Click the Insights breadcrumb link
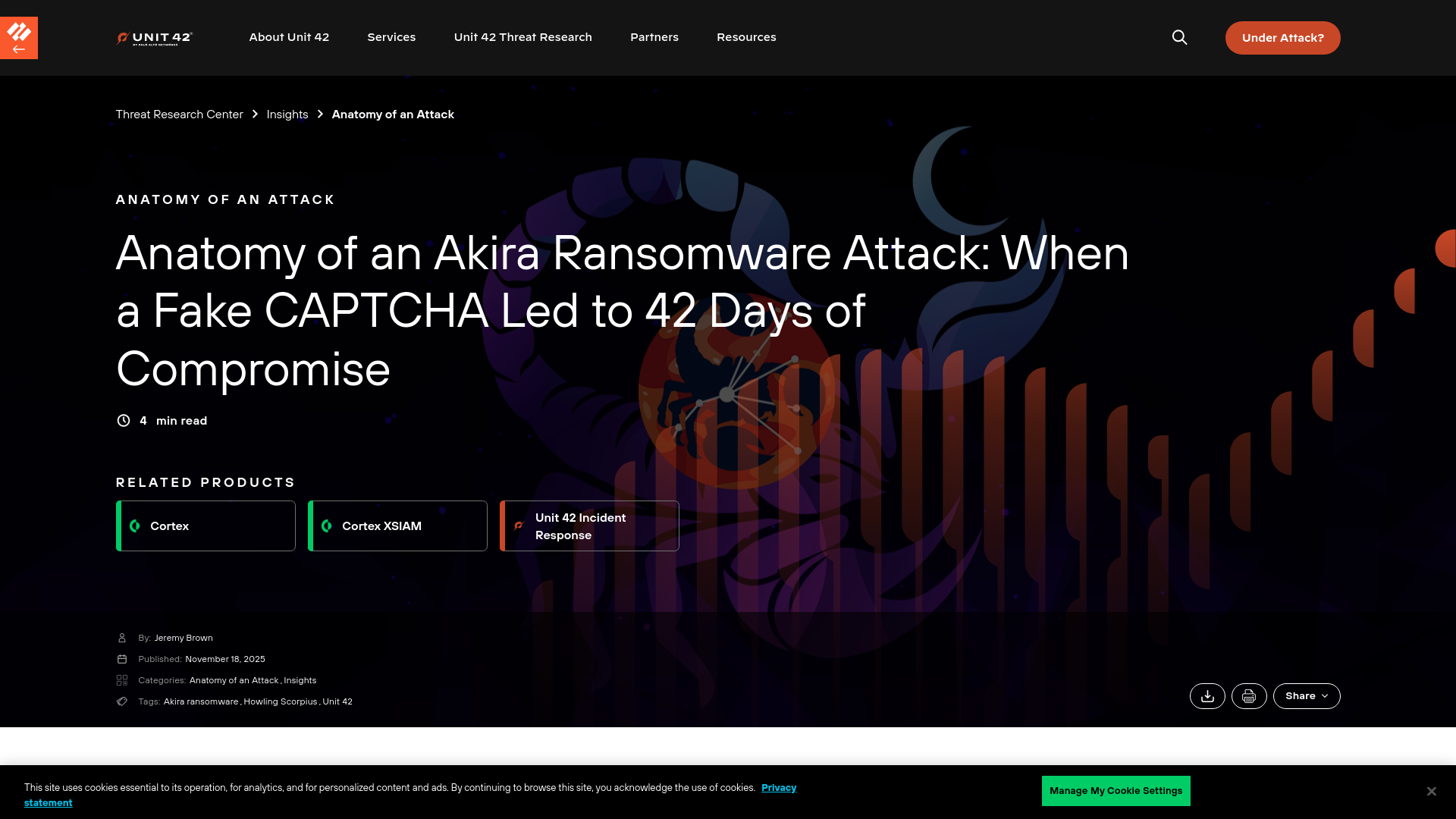 287,115
